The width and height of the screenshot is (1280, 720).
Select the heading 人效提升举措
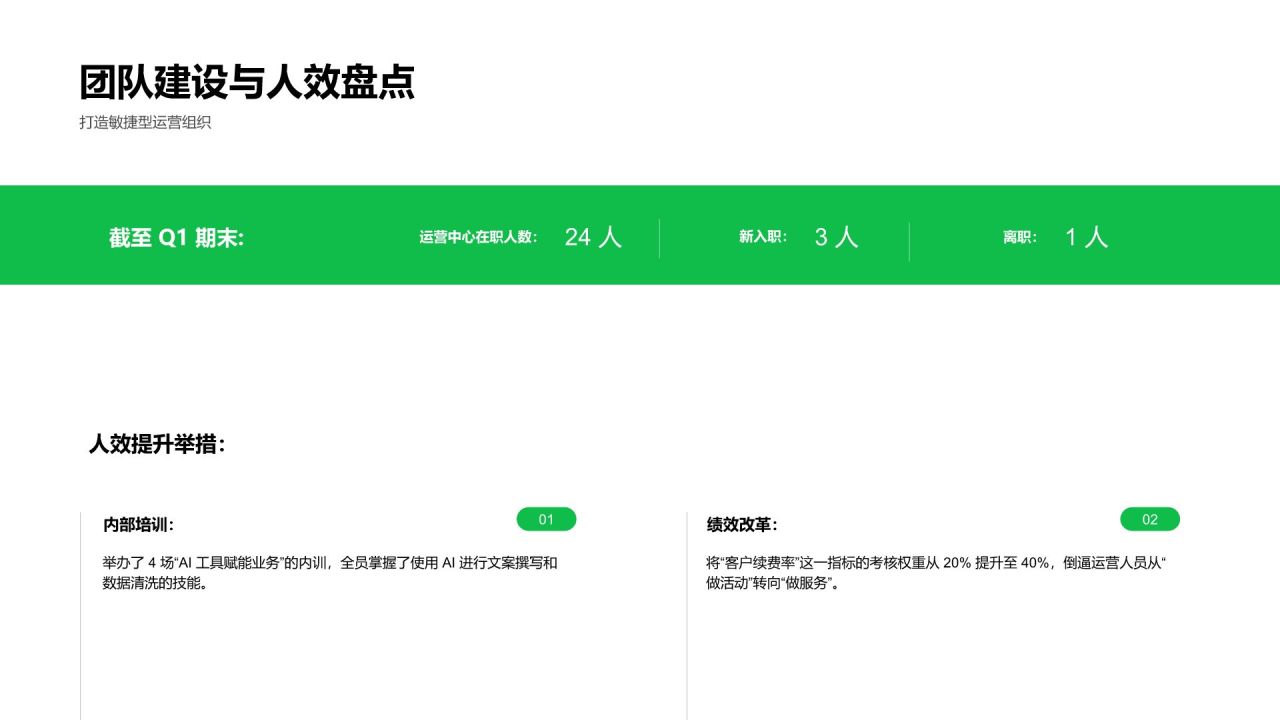pos(158,445)
